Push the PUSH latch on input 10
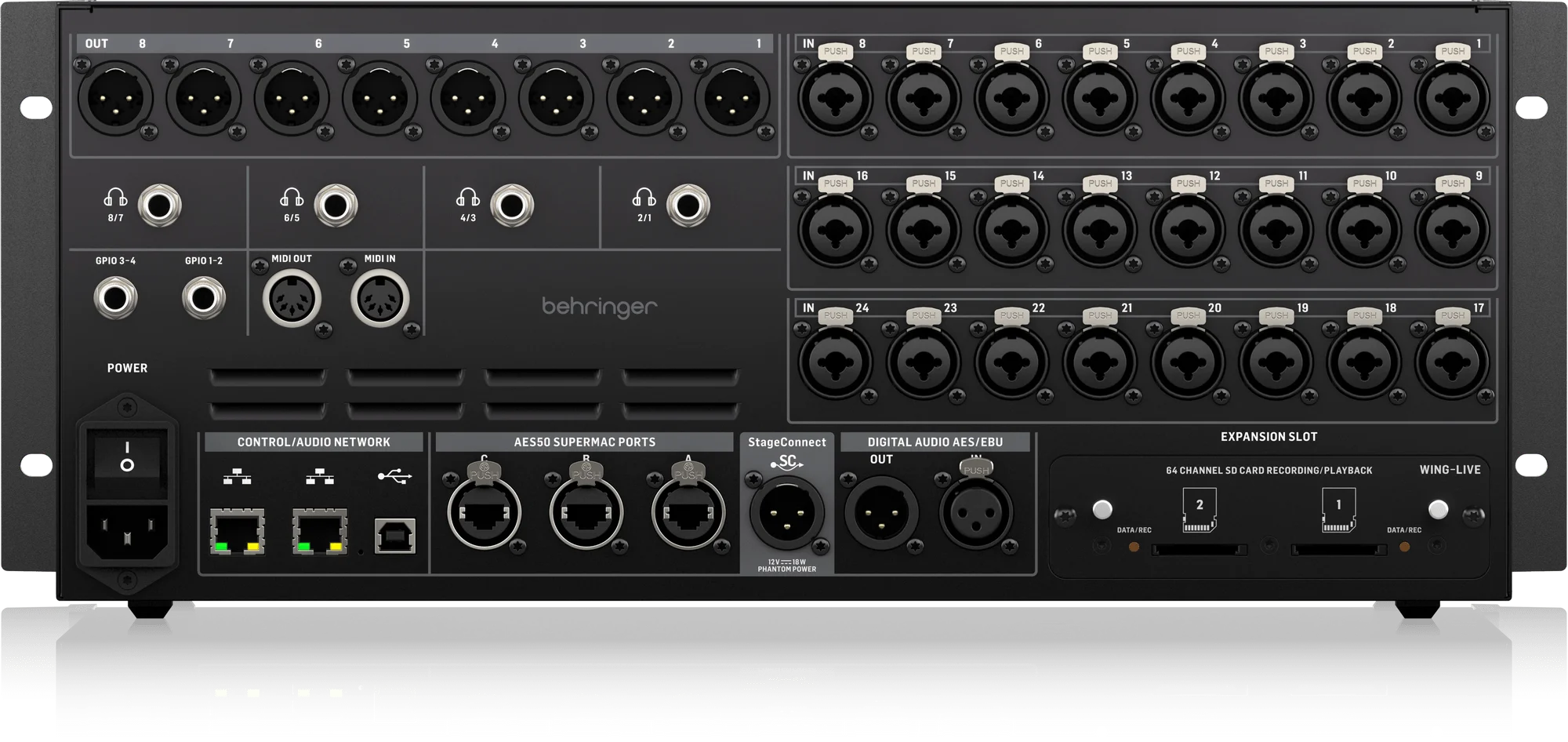This screenshot has width=1568, height=742. 1364,184
